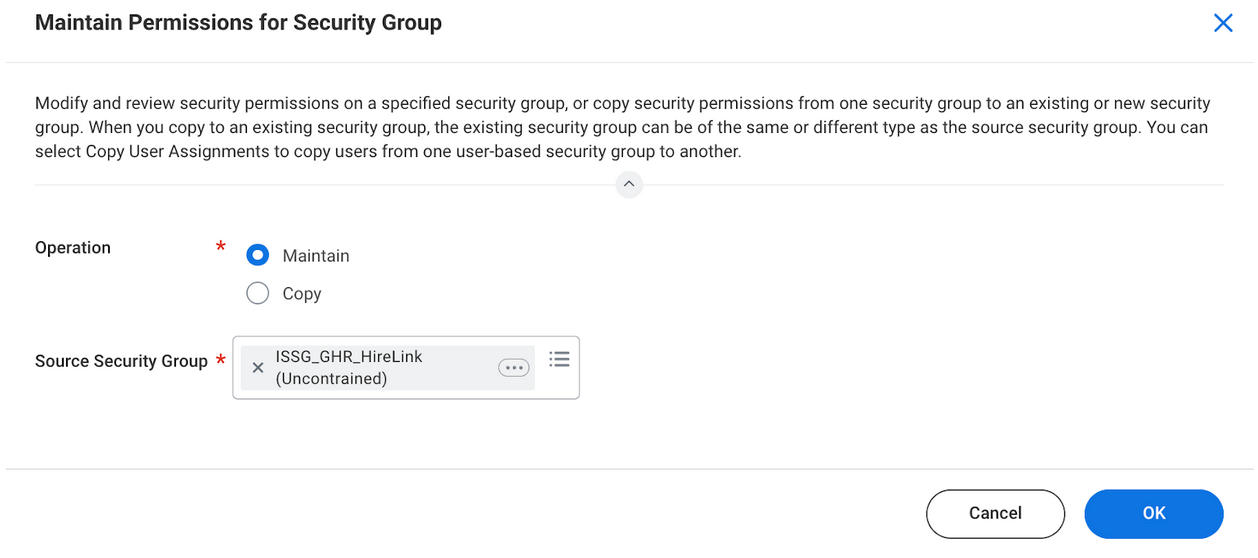Click the red asterisk beside Source Security Group
This screenshot has height=558, width=1258.
[x=220, y=360]
